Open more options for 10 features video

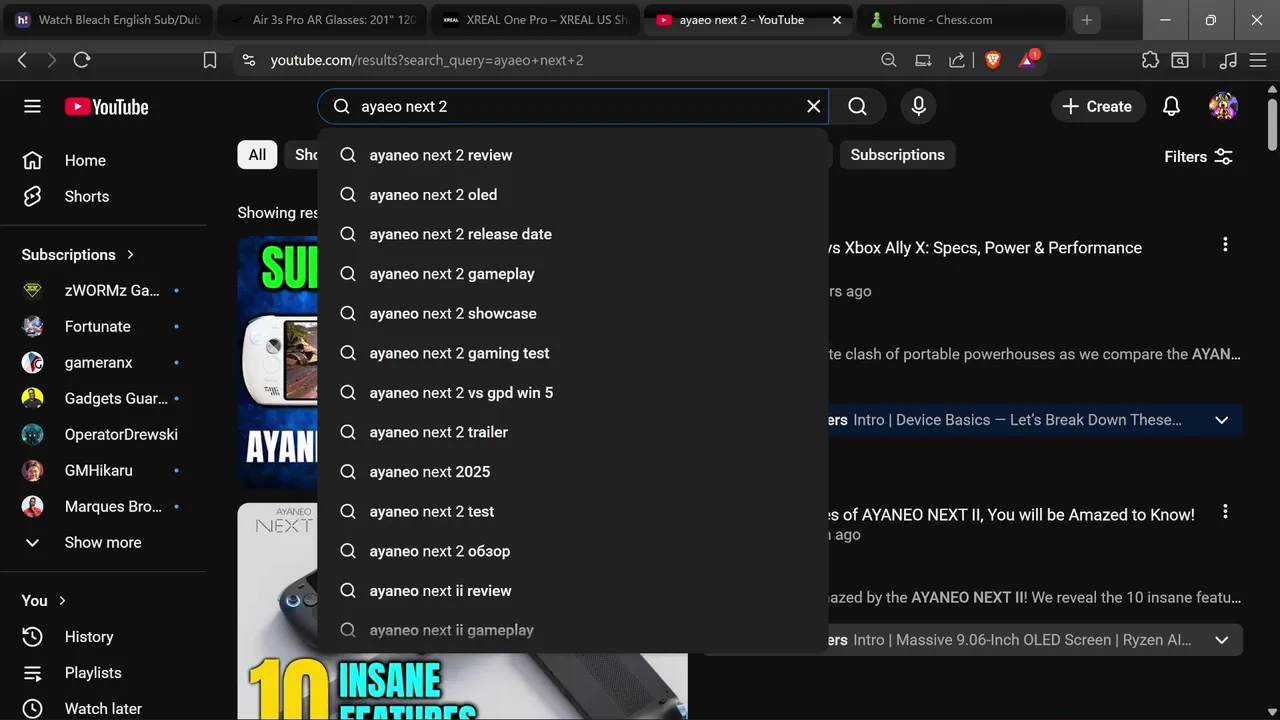click(1225, 512)
